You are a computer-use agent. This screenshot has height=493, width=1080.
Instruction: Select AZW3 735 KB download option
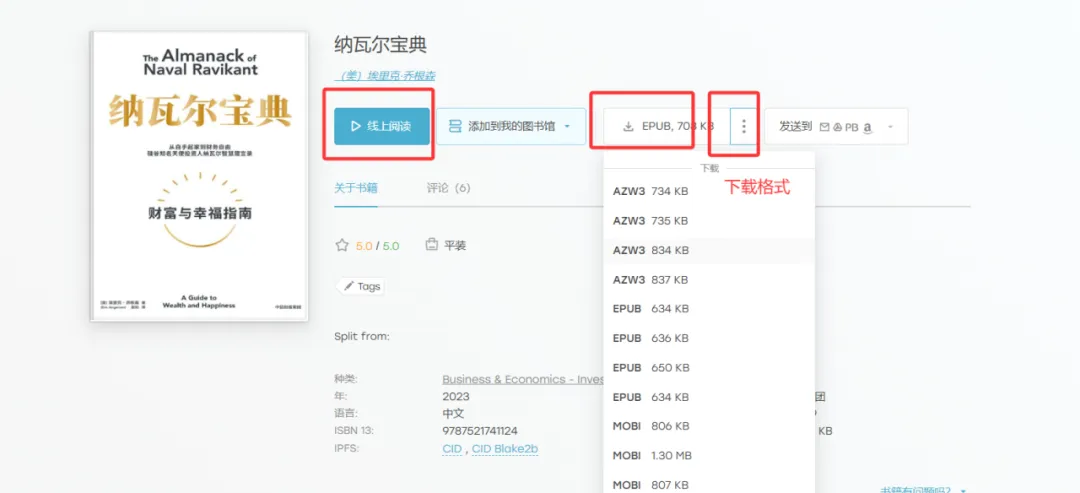tap(709, 221)
